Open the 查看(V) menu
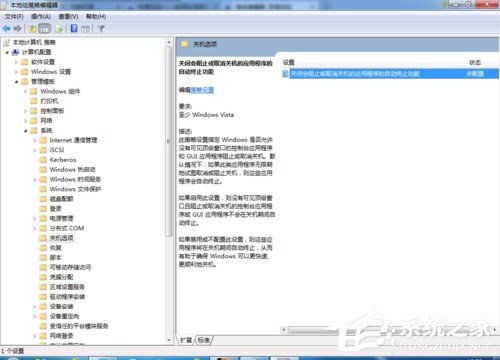 click(68, 16)
